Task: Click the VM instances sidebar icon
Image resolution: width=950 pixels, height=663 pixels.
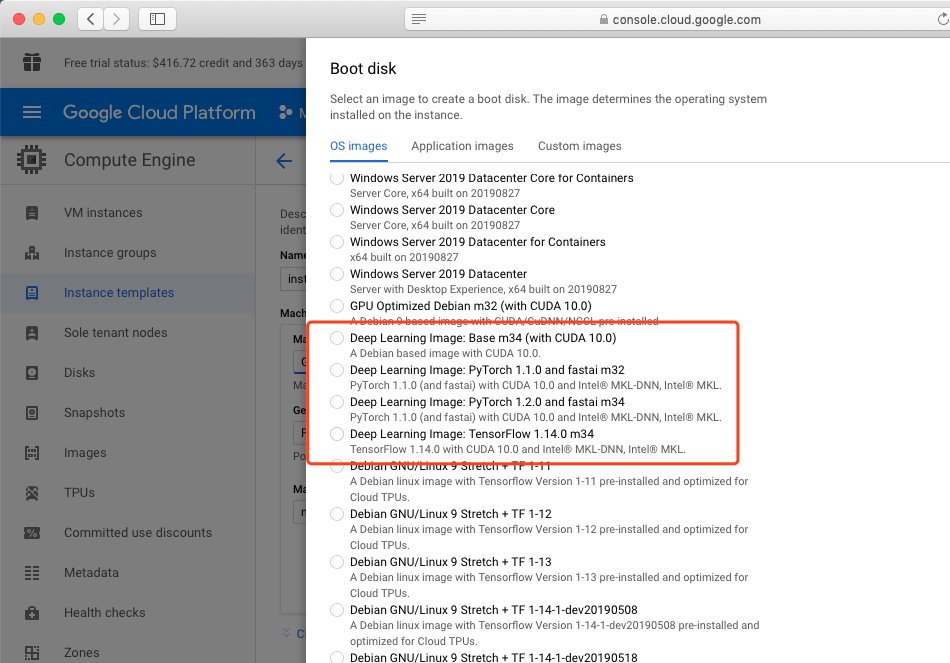Action: (x=32, y=213)
